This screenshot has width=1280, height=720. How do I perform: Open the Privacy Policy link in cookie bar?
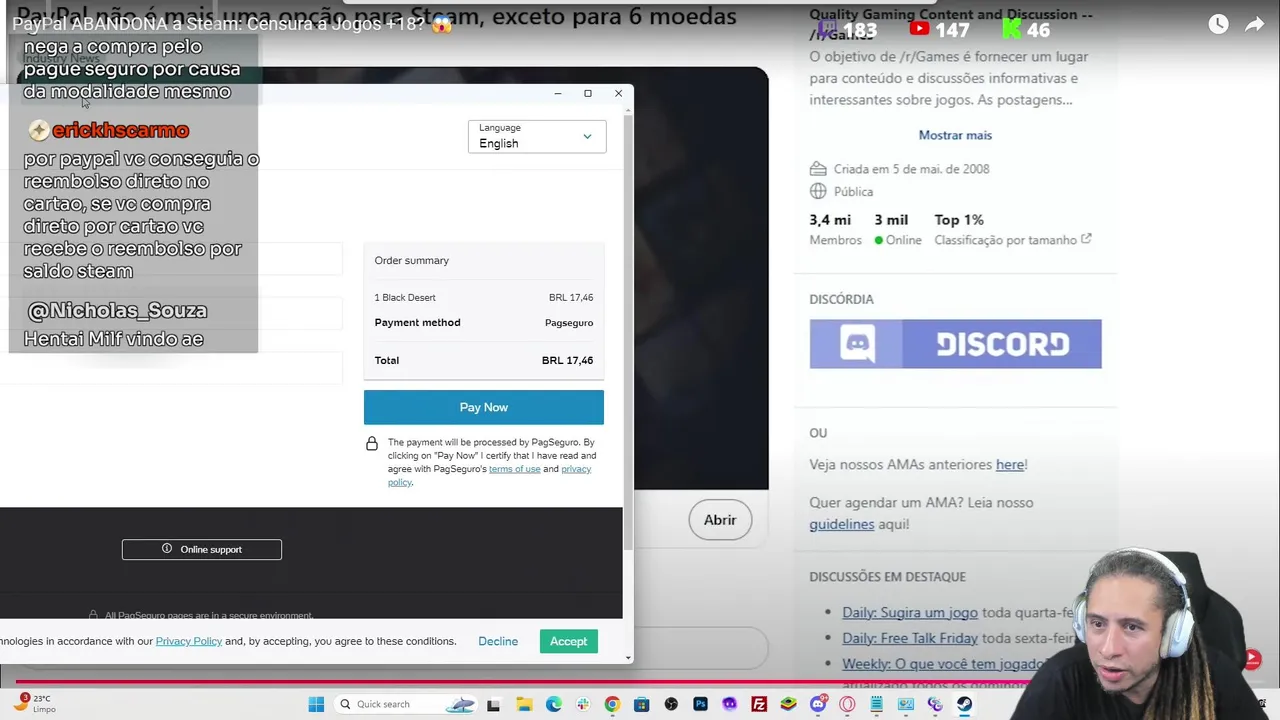[188, 641]
